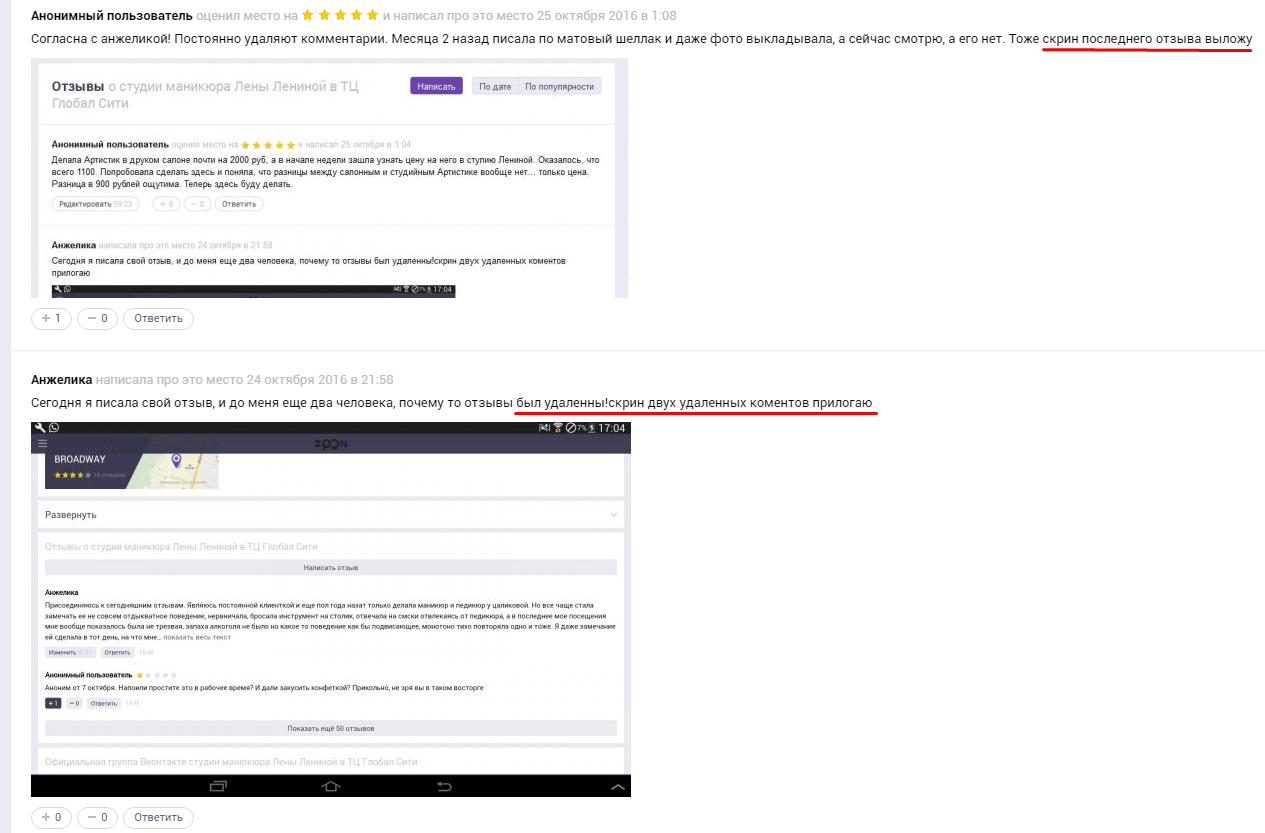Open the hamburger menu in the tablet screenshot

tap(42, 443)
